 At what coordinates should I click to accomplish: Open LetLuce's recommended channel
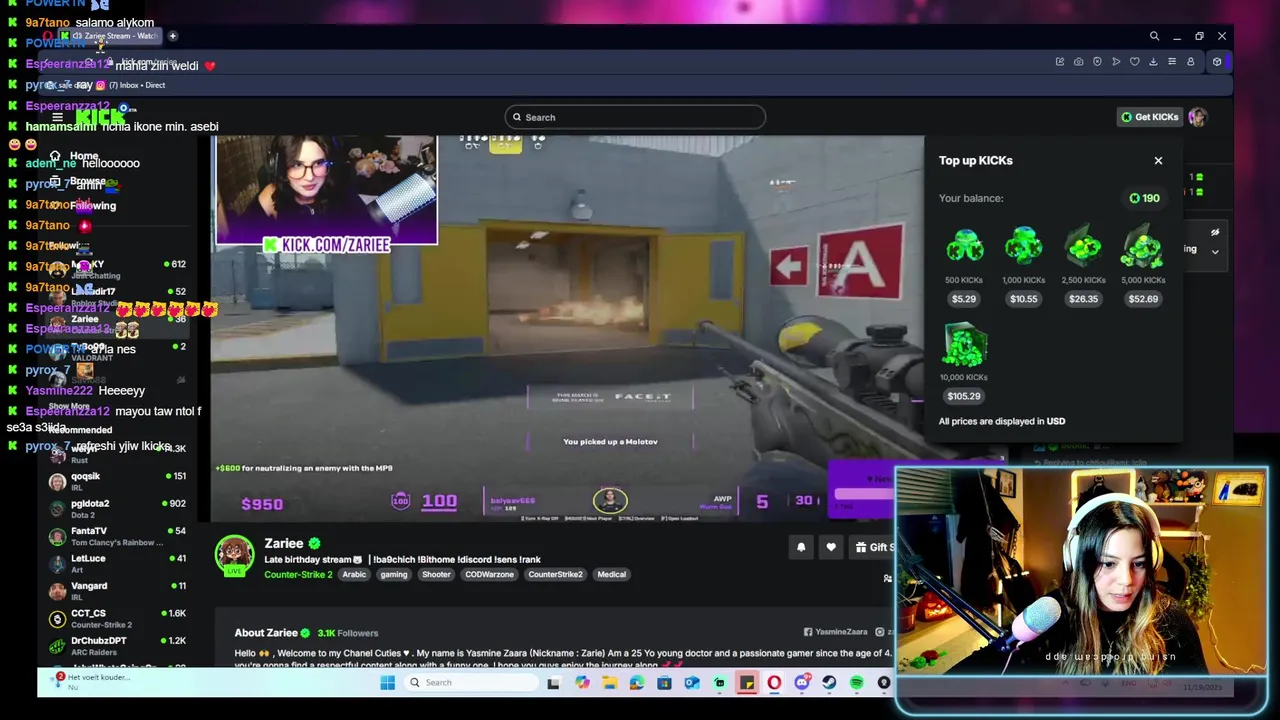[118, 563]
